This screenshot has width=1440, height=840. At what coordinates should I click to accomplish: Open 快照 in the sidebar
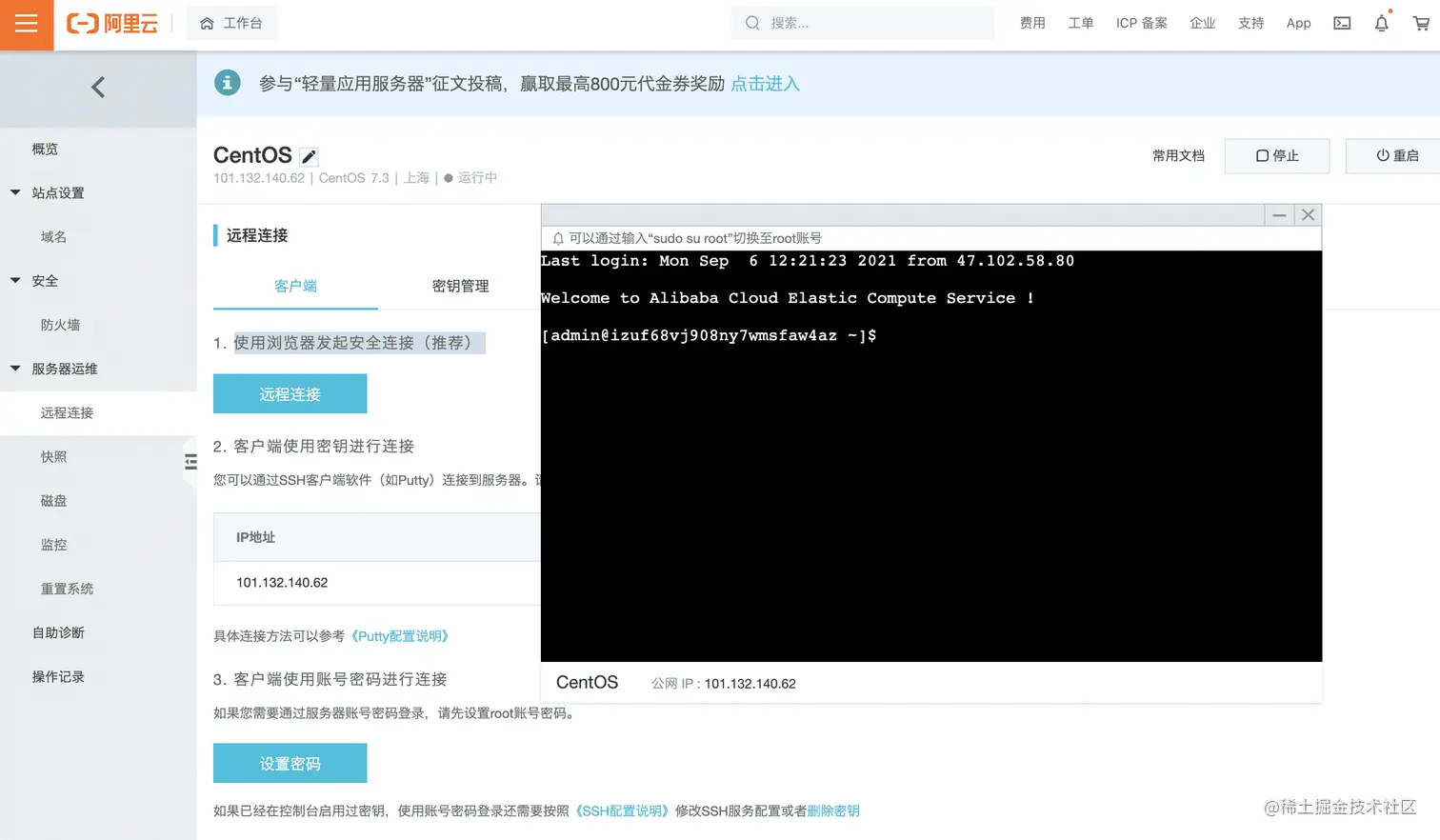pos(53,456)
